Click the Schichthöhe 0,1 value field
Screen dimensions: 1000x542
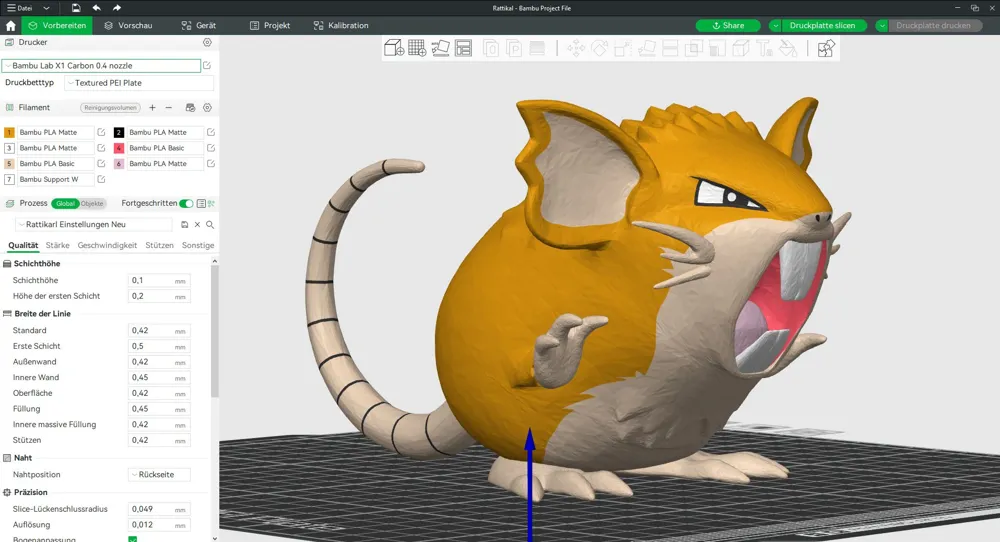click(x=159, y=281)
